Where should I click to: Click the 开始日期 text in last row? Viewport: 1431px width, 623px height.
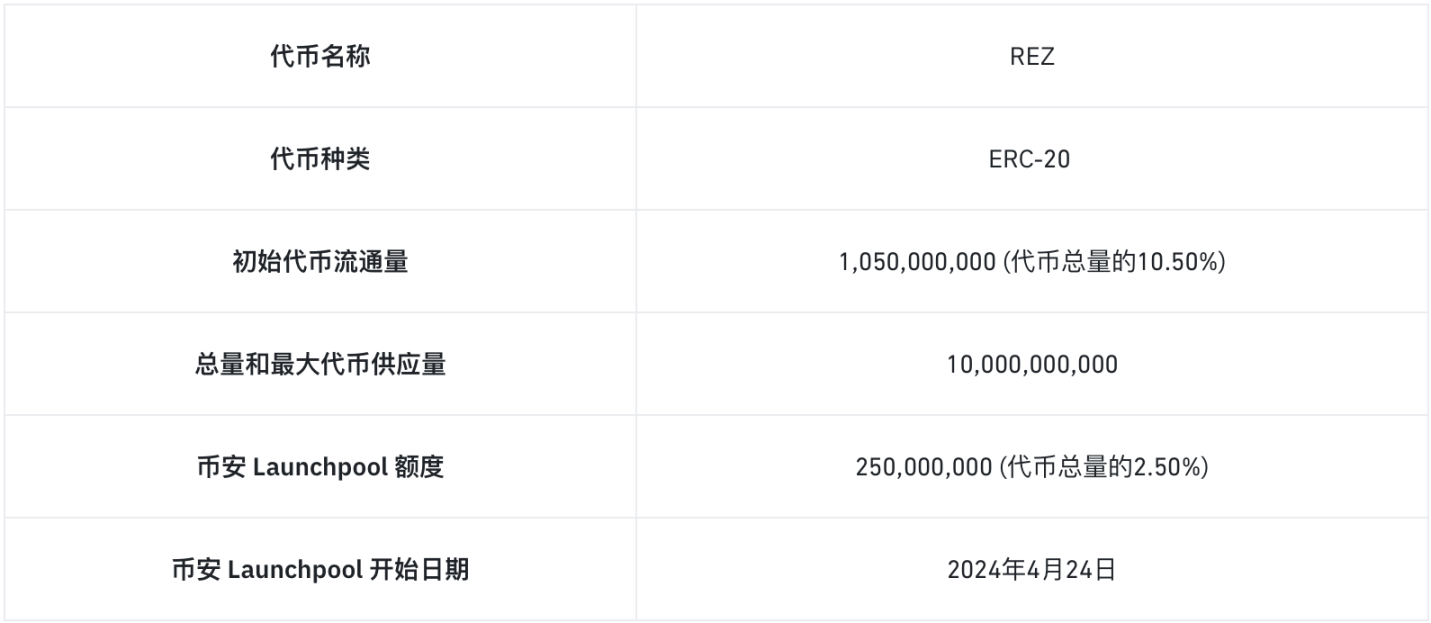point(420,570)
